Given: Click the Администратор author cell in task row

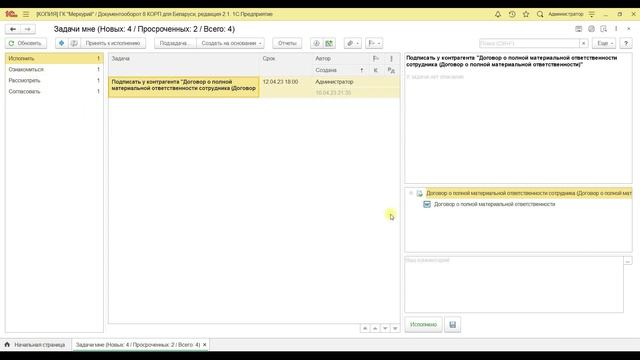Looking at the screenshot, I should point(334,82).
